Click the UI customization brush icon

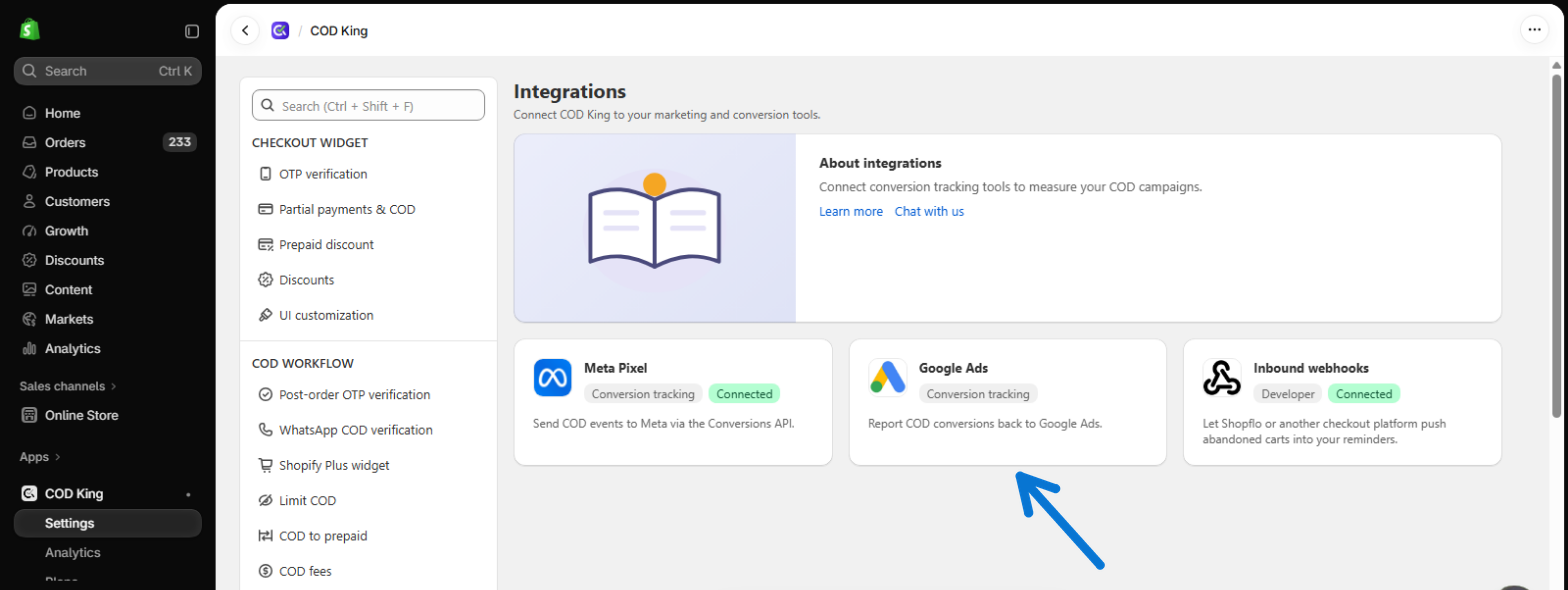[x=265, y=315]
